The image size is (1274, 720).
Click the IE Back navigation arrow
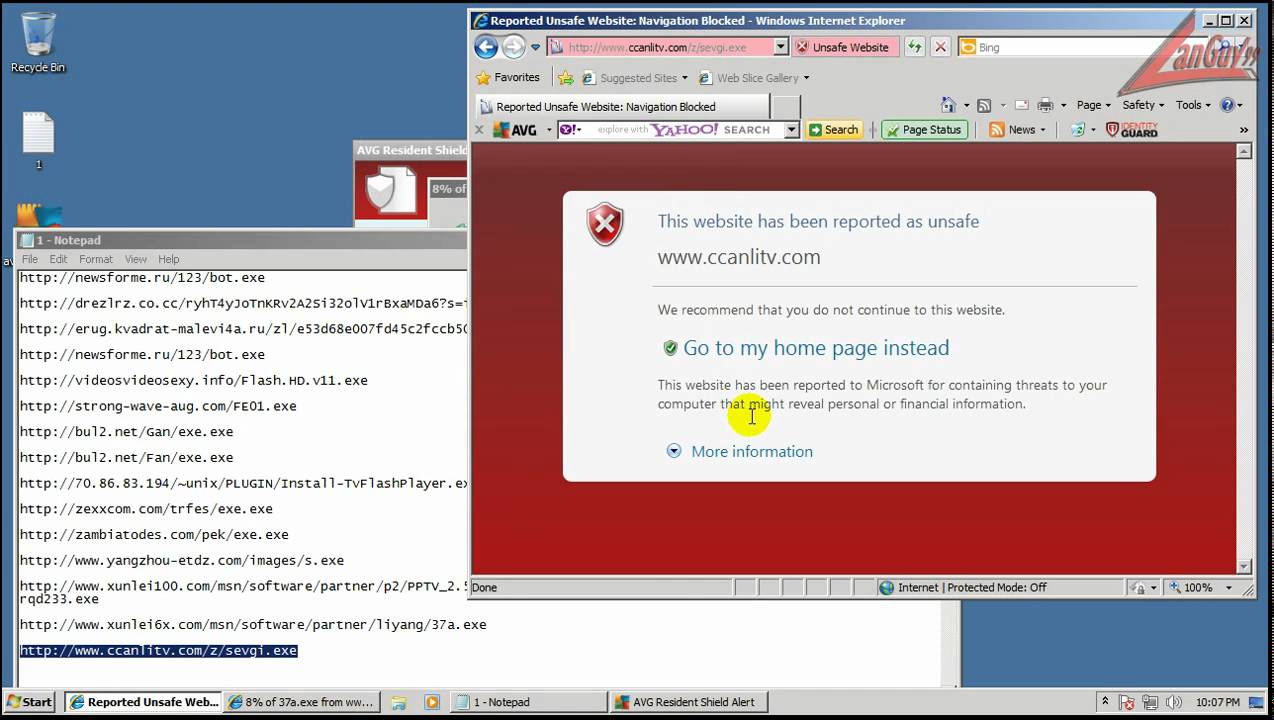coord(486,47)
